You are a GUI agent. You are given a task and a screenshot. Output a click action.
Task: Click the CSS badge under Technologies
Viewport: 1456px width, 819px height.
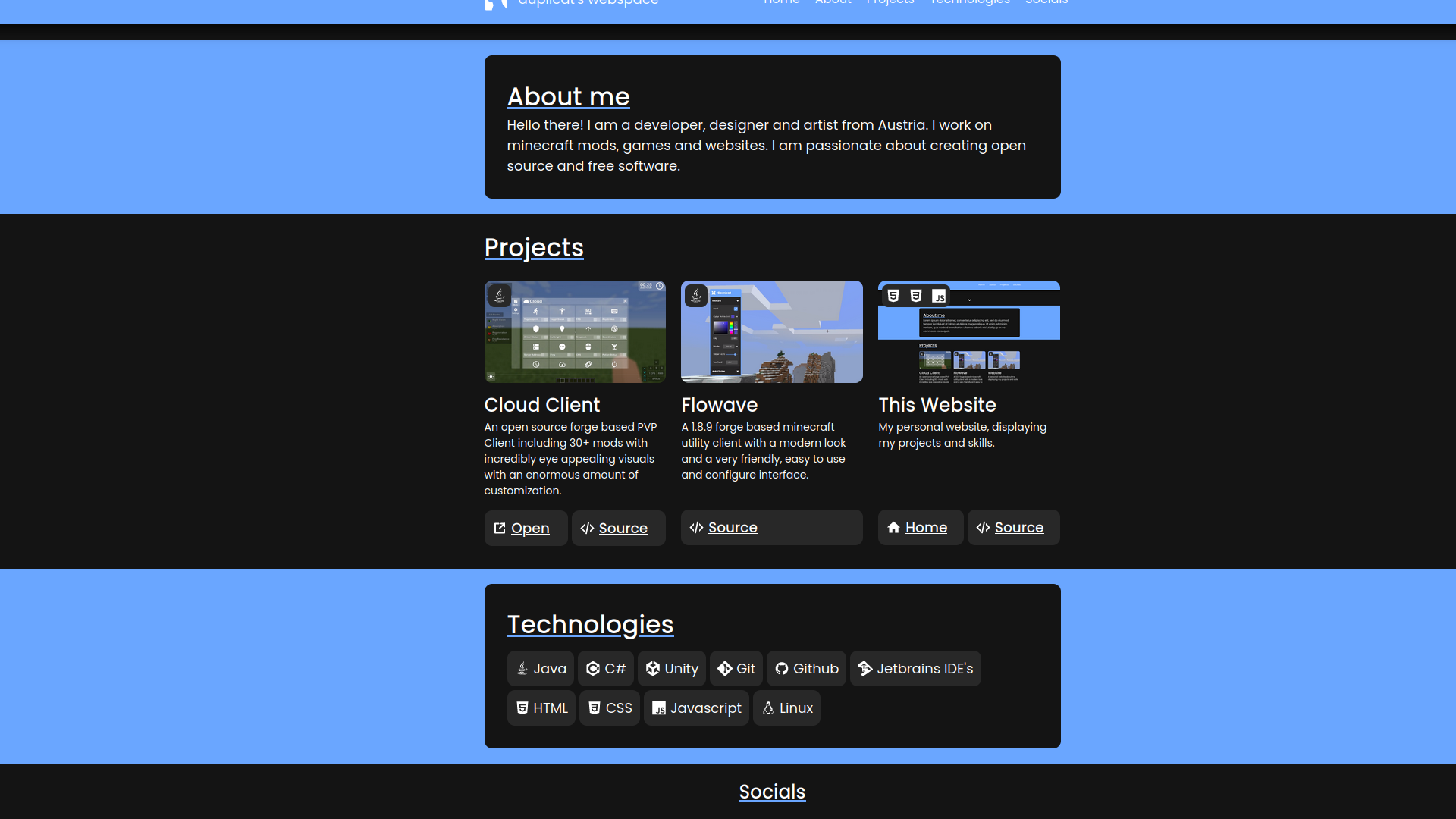609,708
